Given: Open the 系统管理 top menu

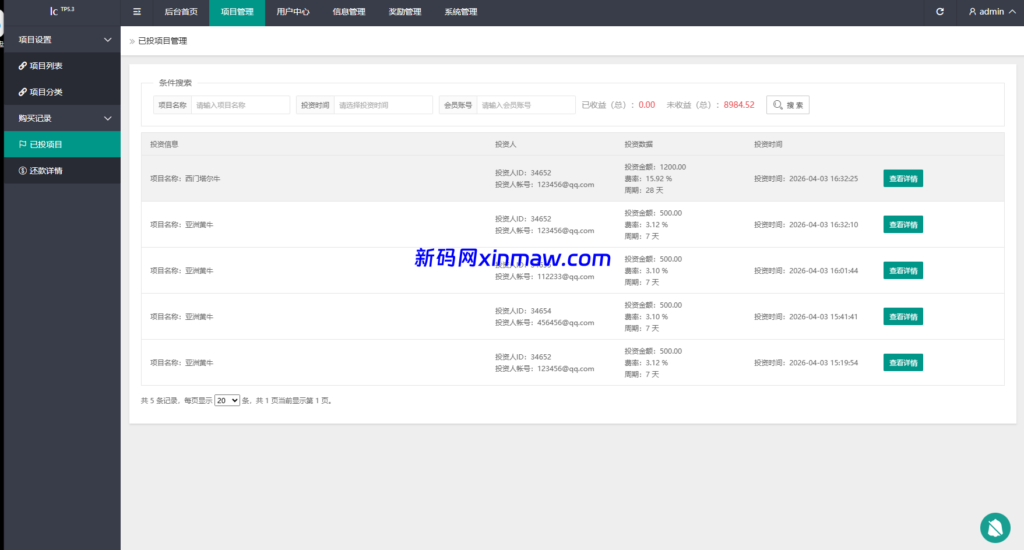Looking at the screenshot, I should (x=461, y=12).
